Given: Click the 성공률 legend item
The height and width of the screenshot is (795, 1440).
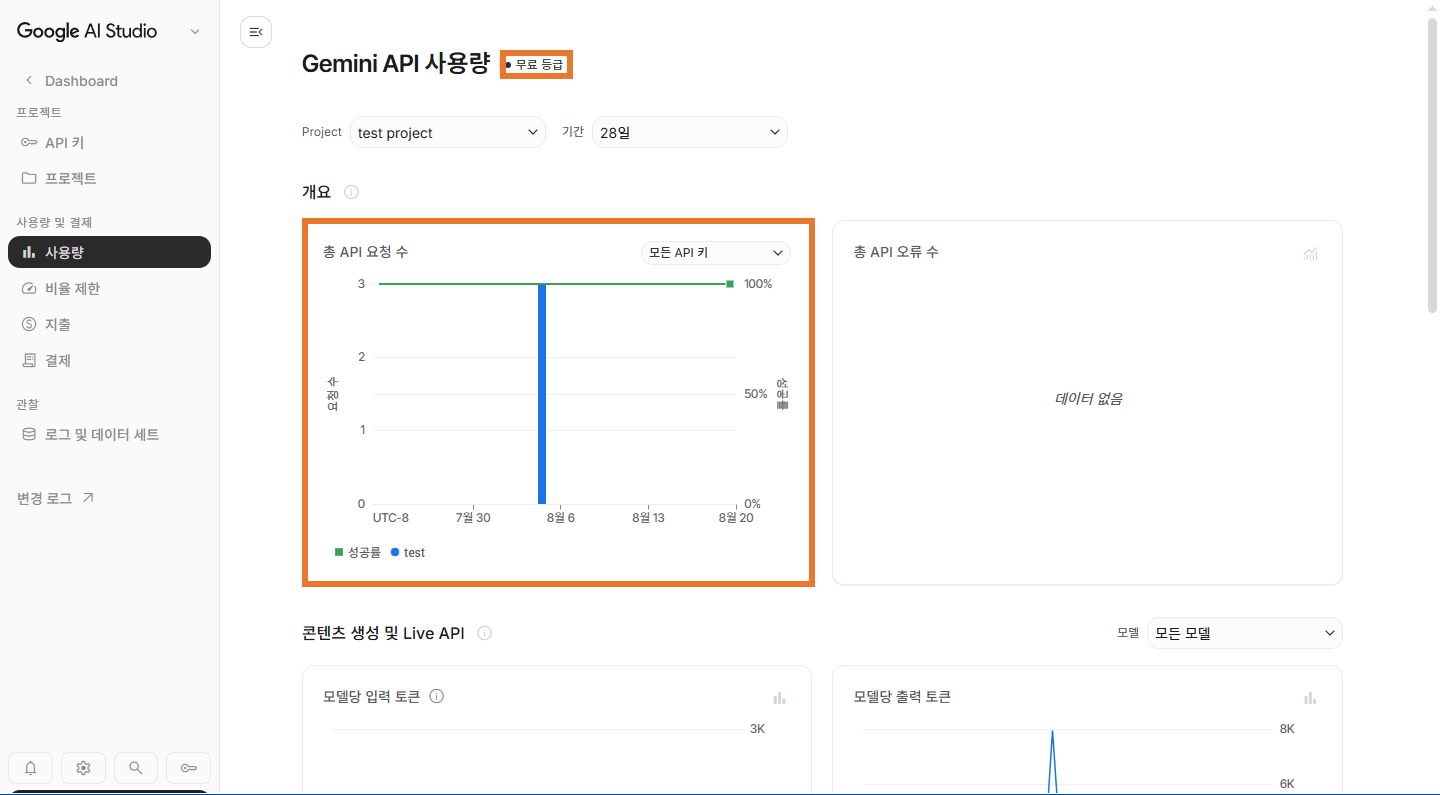Looking at the screenshot, I should (x=358, y=552).
